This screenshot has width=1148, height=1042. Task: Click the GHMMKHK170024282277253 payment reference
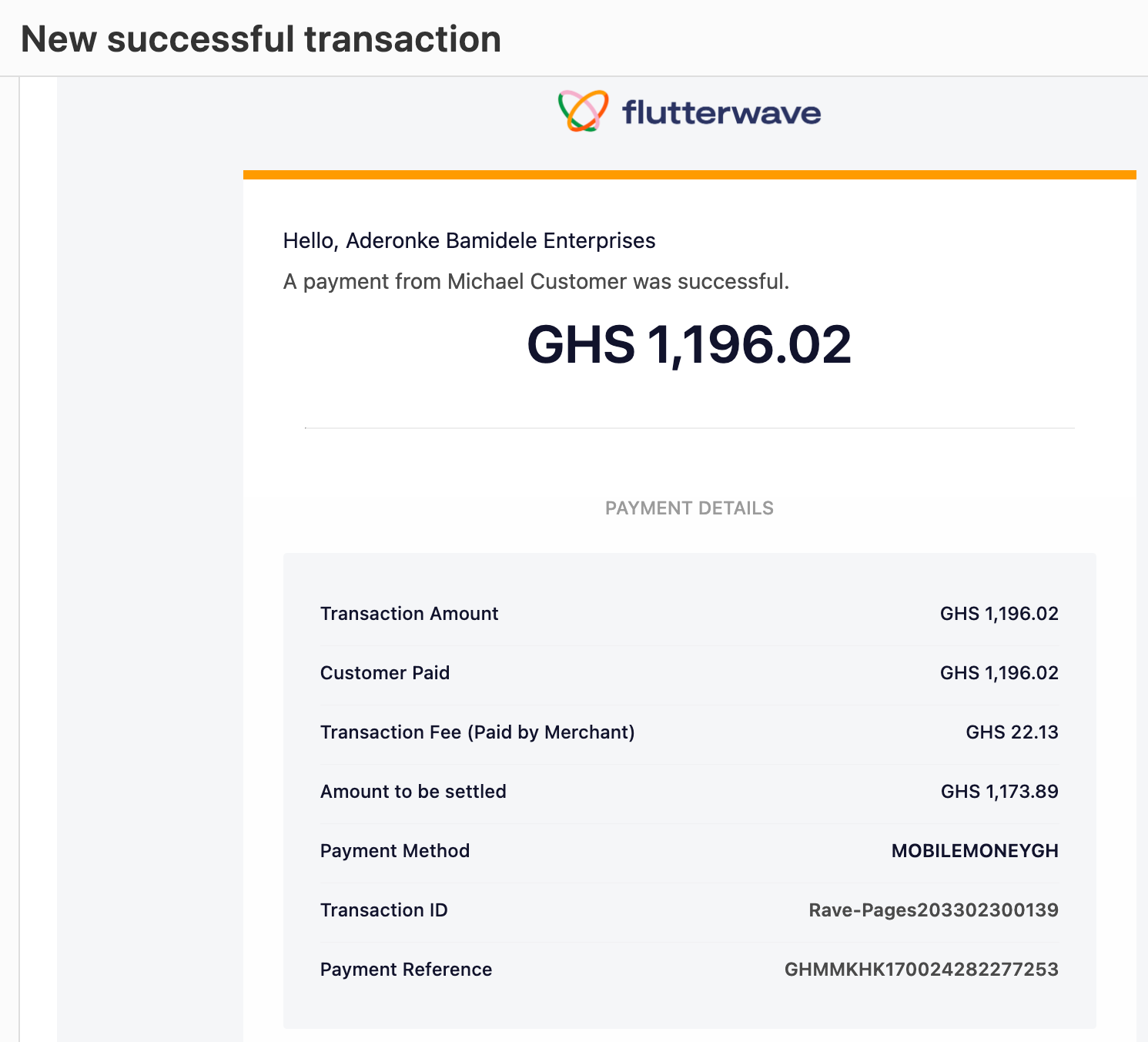922,970
